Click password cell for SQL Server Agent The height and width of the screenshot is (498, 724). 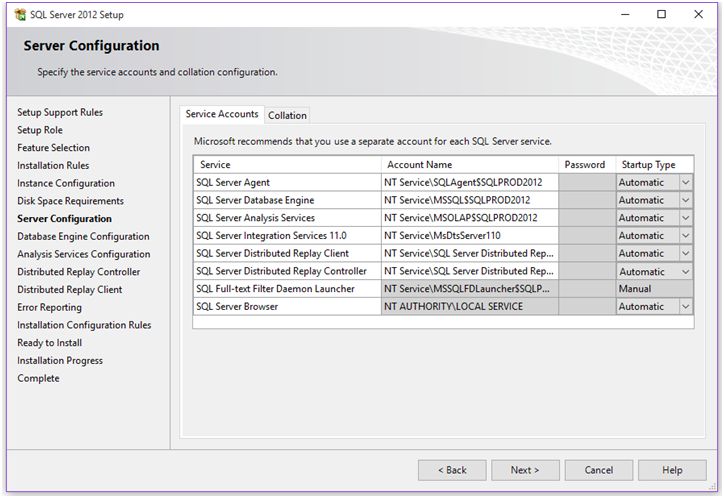click(587, 182)
